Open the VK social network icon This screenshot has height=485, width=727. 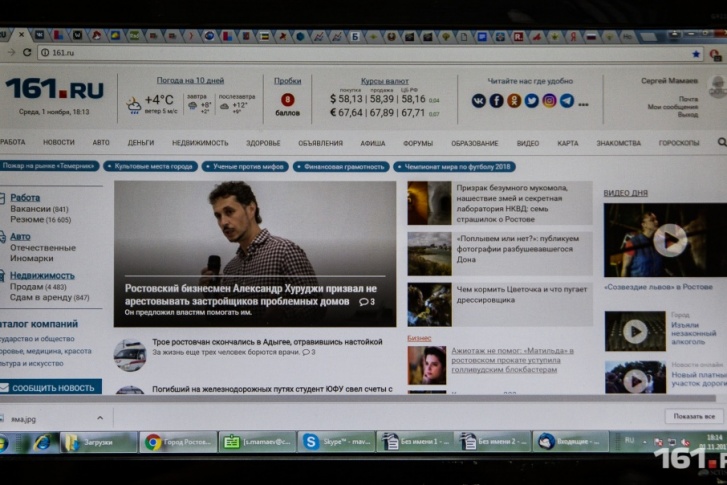478,101
